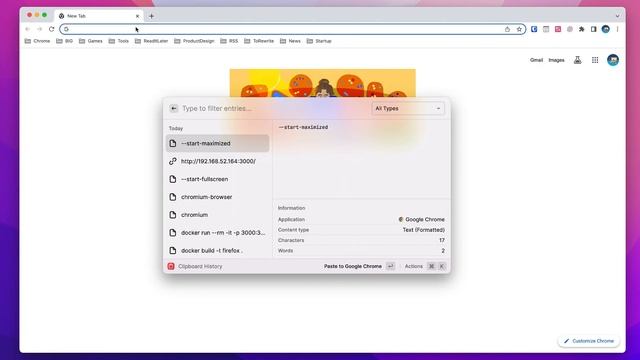
Task: Select the http://192.168.52.164:3000/ link entry
Action: [x=218, y=161]
